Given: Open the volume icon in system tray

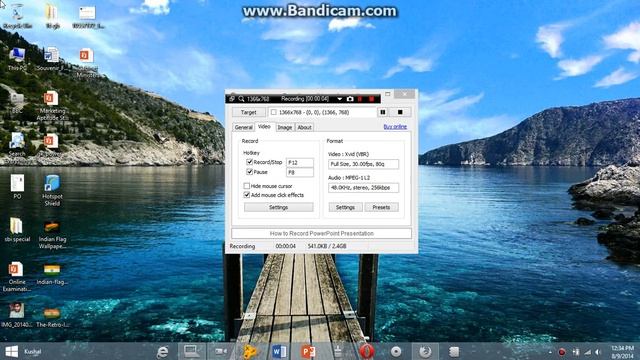Looking at the screenshot, I should pos(598,352).
